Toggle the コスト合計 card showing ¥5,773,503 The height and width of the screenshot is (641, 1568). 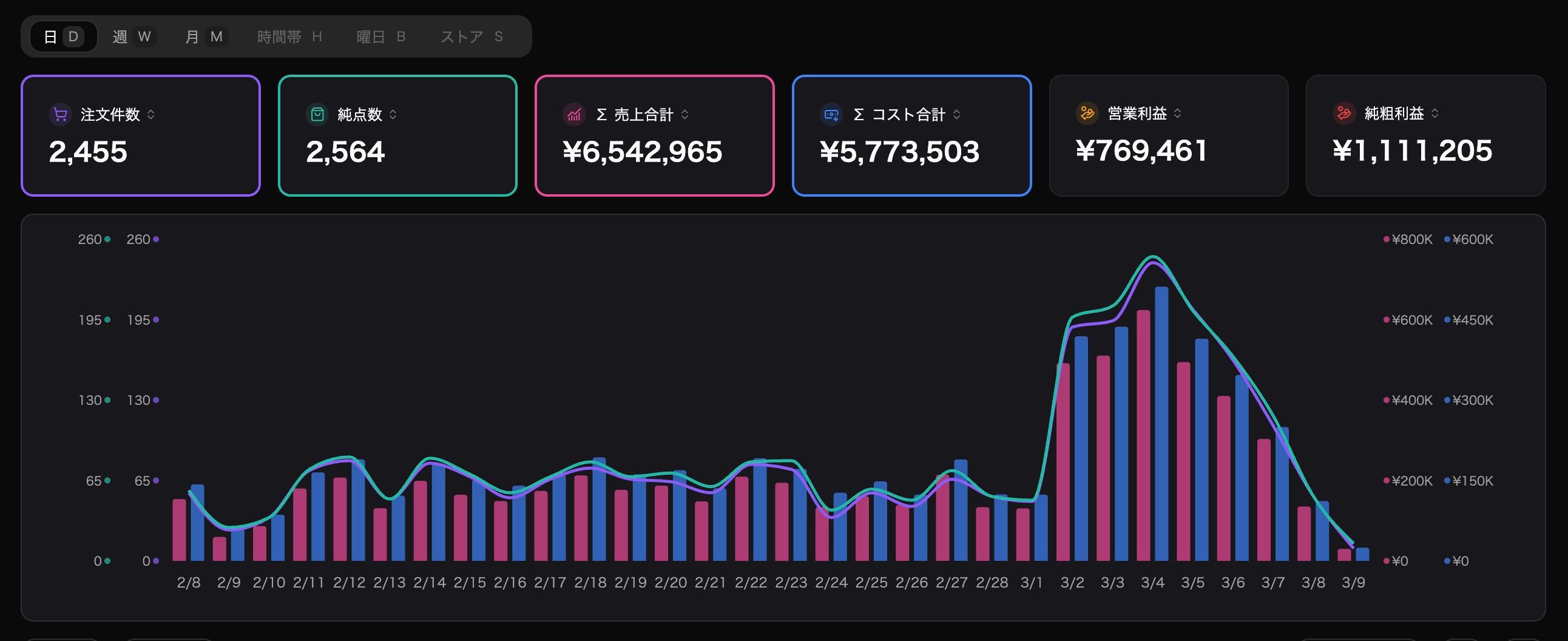(912, 136)
